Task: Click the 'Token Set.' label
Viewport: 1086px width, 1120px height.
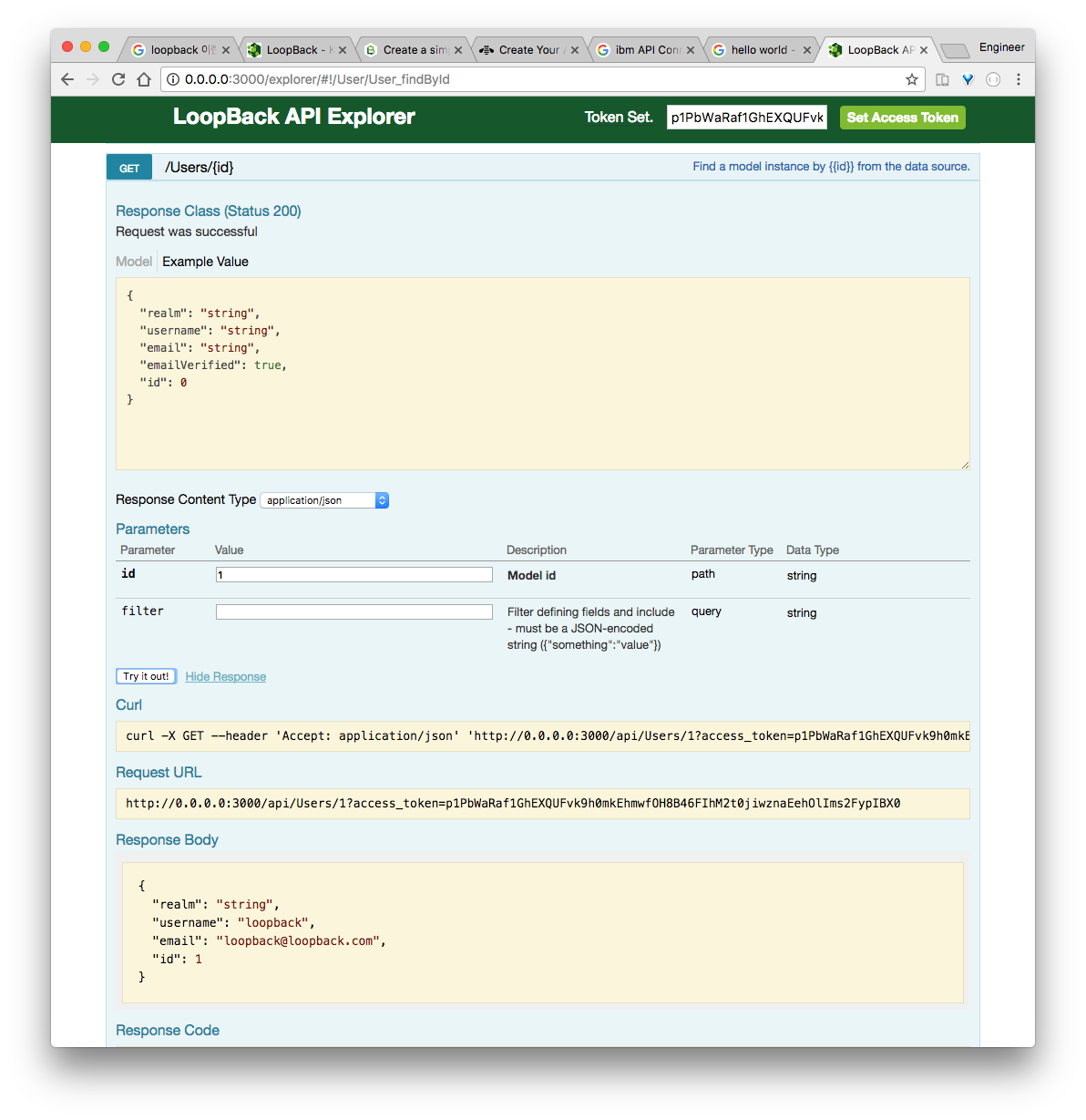Action: (x=619, y=118)
